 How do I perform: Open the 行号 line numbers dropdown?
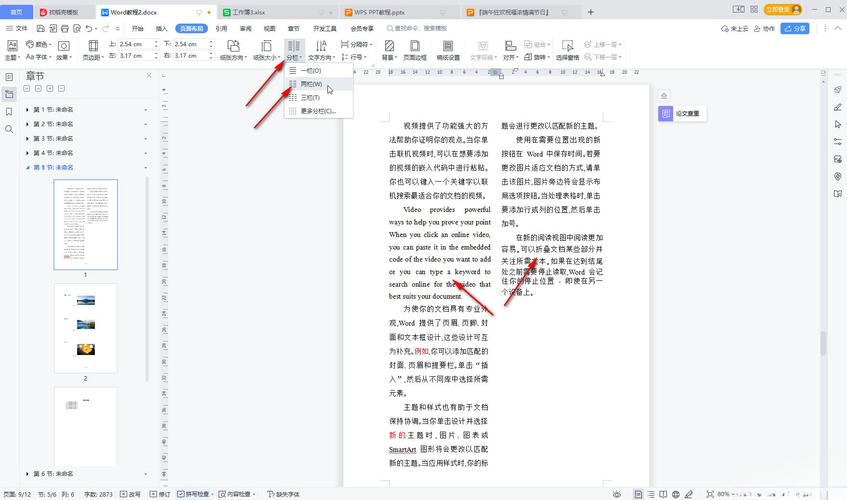pos(354,57)
